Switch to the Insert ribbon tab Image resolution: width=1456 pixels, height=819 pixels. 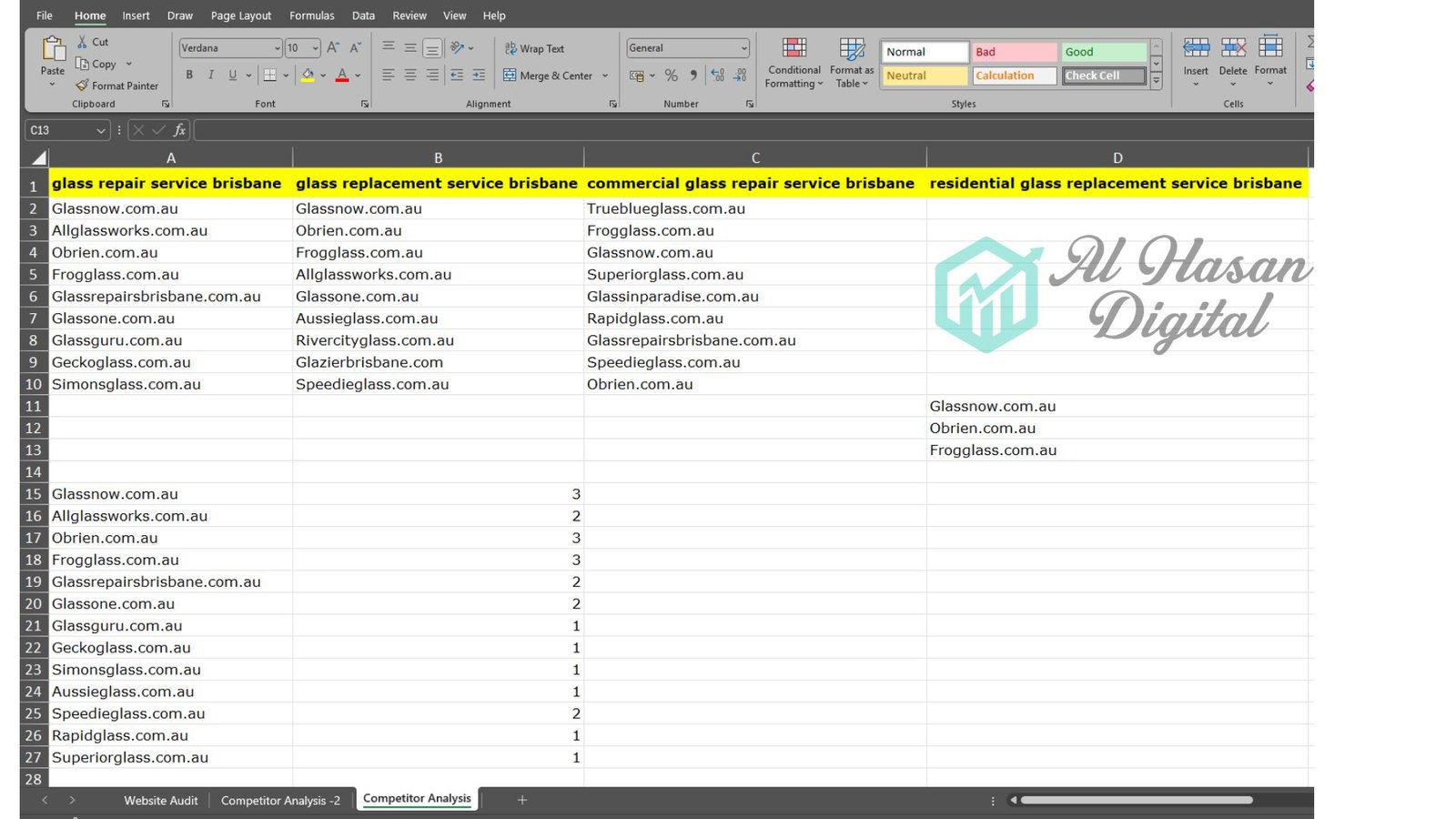[136, 15]
